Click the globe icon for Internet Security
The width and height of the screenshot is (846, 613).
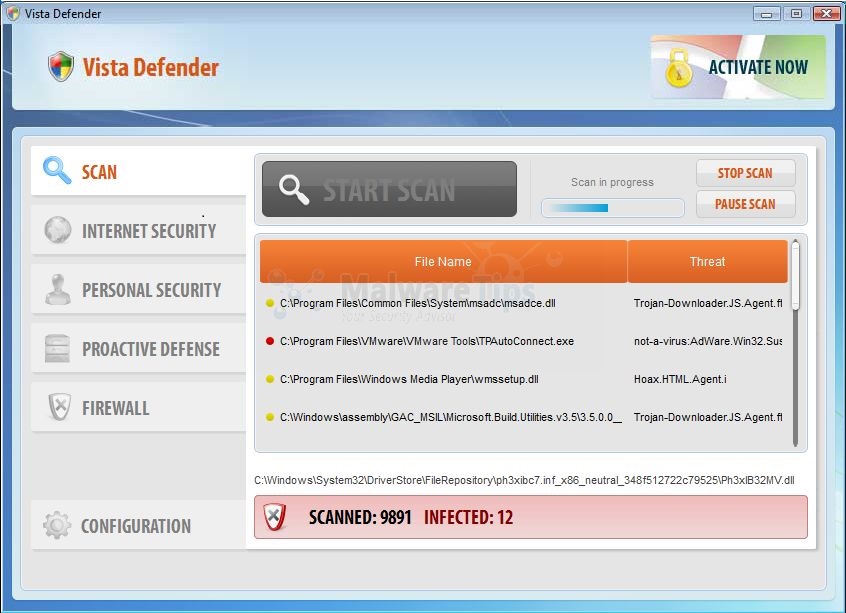[58, 230]
